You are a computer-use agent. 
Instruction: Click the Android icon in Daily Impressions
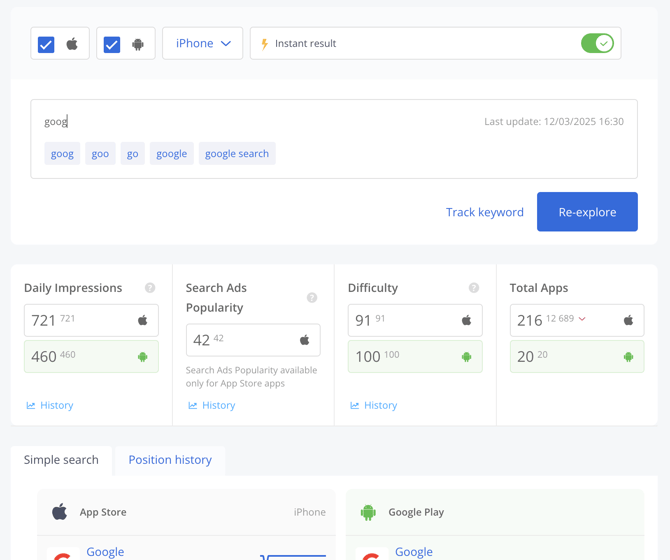pos(143,357)
